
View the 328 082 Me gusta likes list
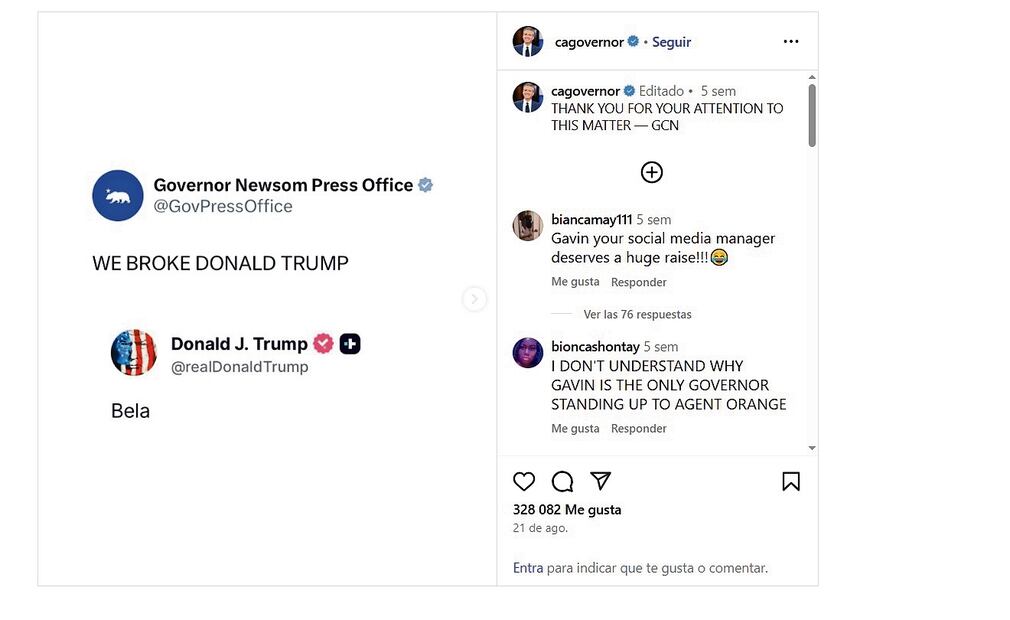567,509
